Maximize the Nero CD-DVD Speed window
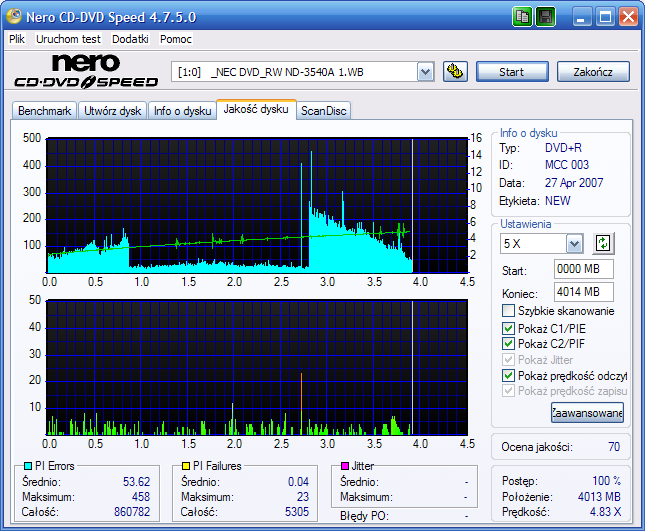The image size is (645, 531). click(x=605, y=17)
